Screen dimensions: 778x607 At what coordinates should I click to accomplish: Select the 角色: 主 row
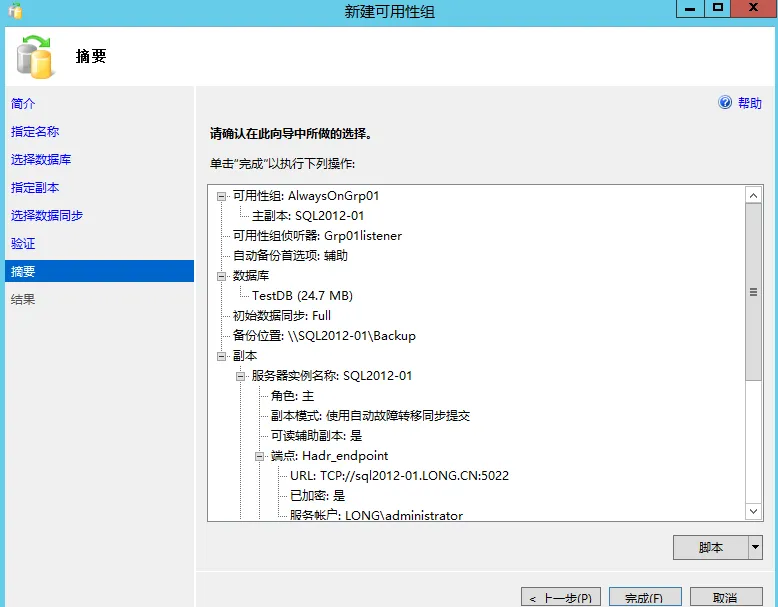click(x=292, y=396)
